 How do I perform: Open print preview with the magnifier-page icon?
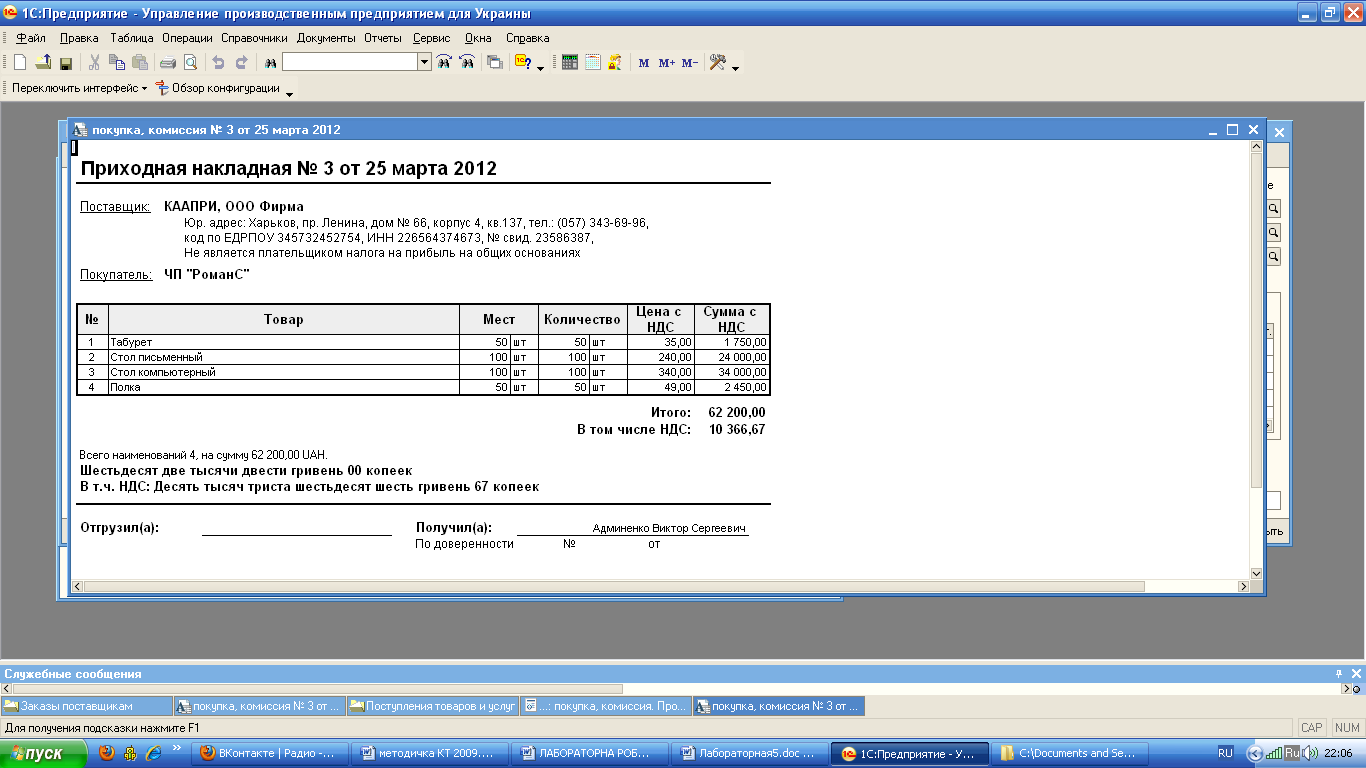[190, 62]
